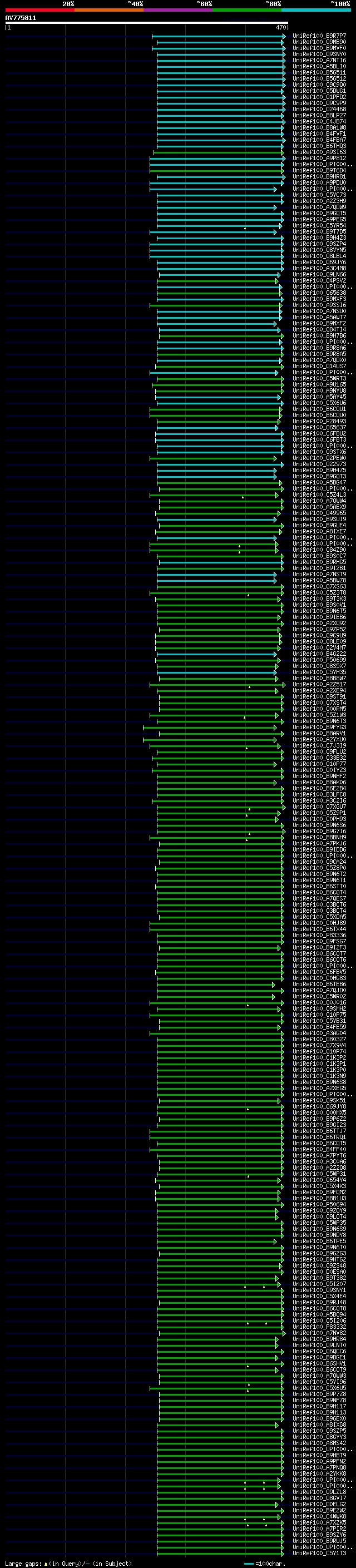Click hit label UniRef100_Q9C9Q0
The width and height of the screenshot is (356, 1568).
click(x=319, y=85)
